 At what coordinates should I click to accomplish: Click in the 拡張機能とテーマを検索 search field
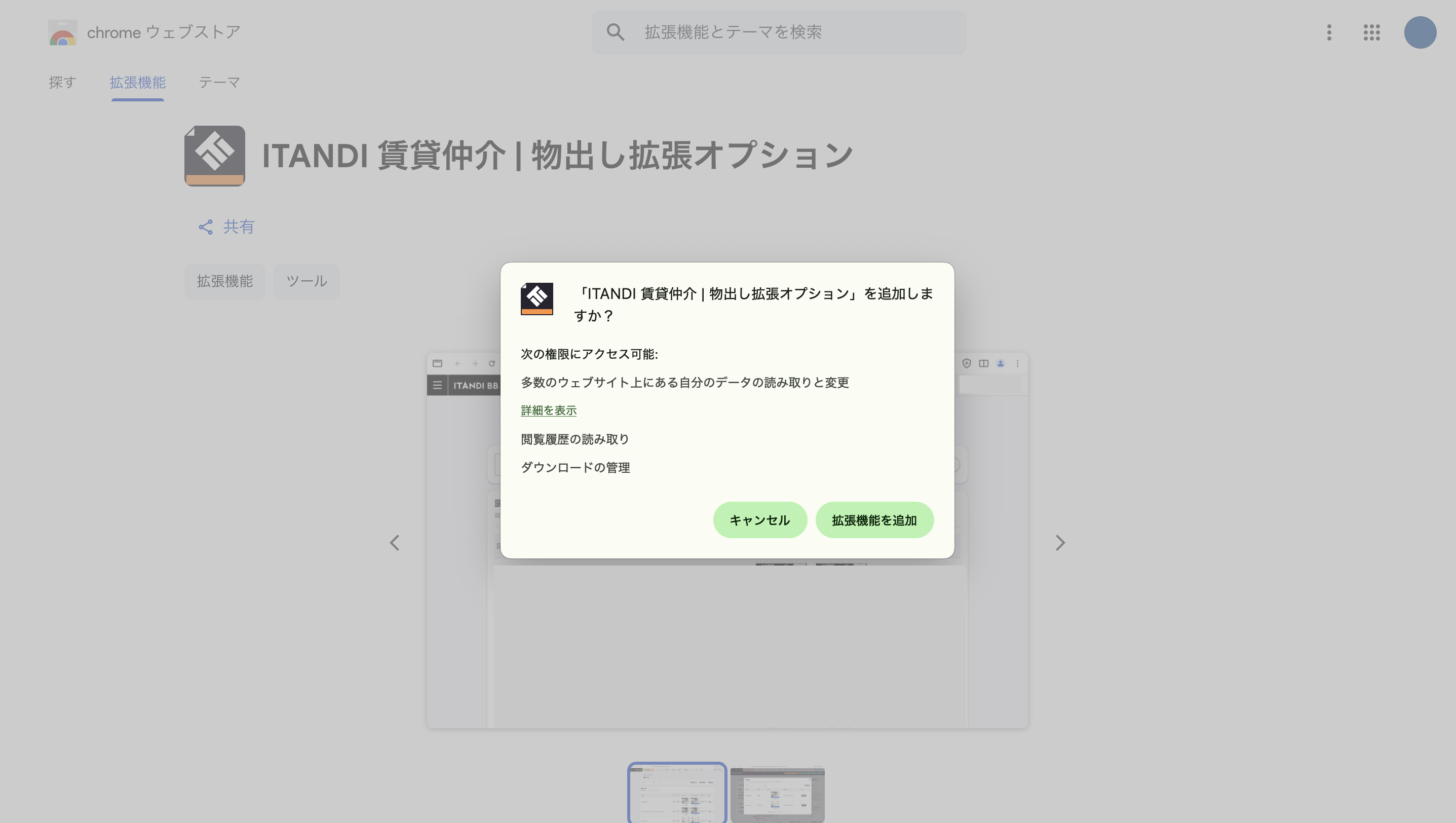779,32
